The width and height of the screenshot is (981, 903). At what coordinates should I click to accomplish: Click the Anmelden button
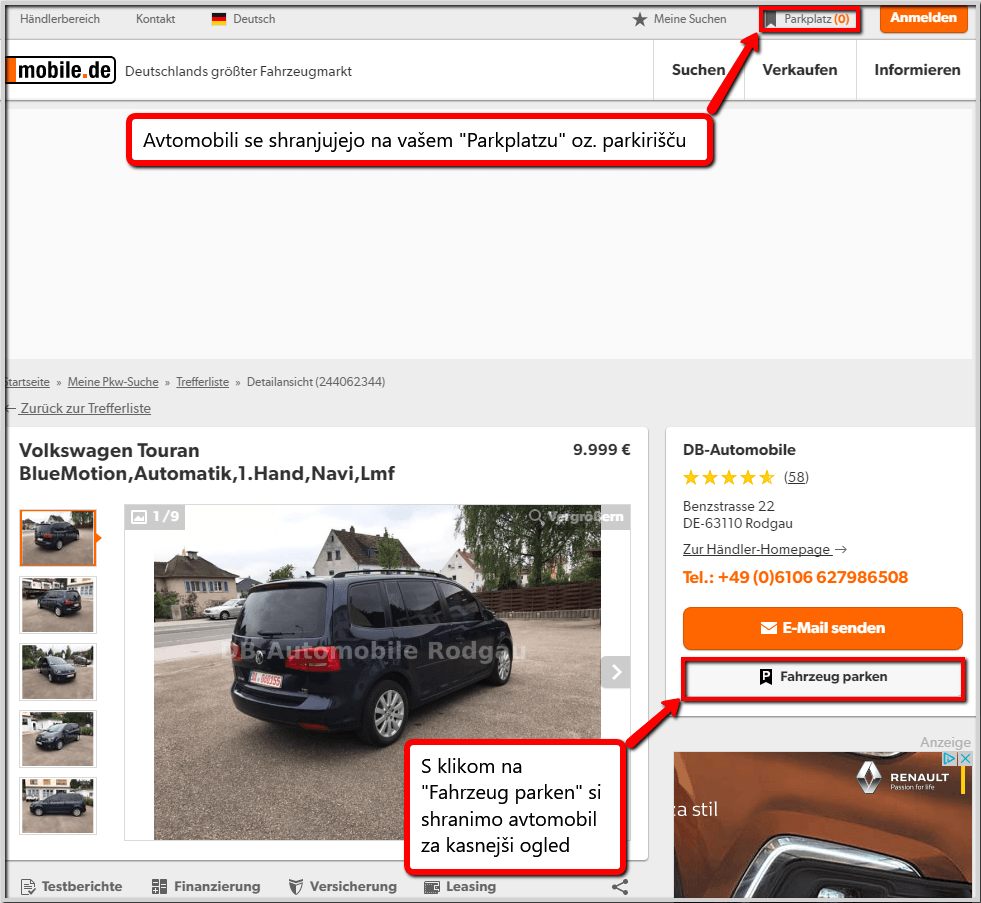923,18
